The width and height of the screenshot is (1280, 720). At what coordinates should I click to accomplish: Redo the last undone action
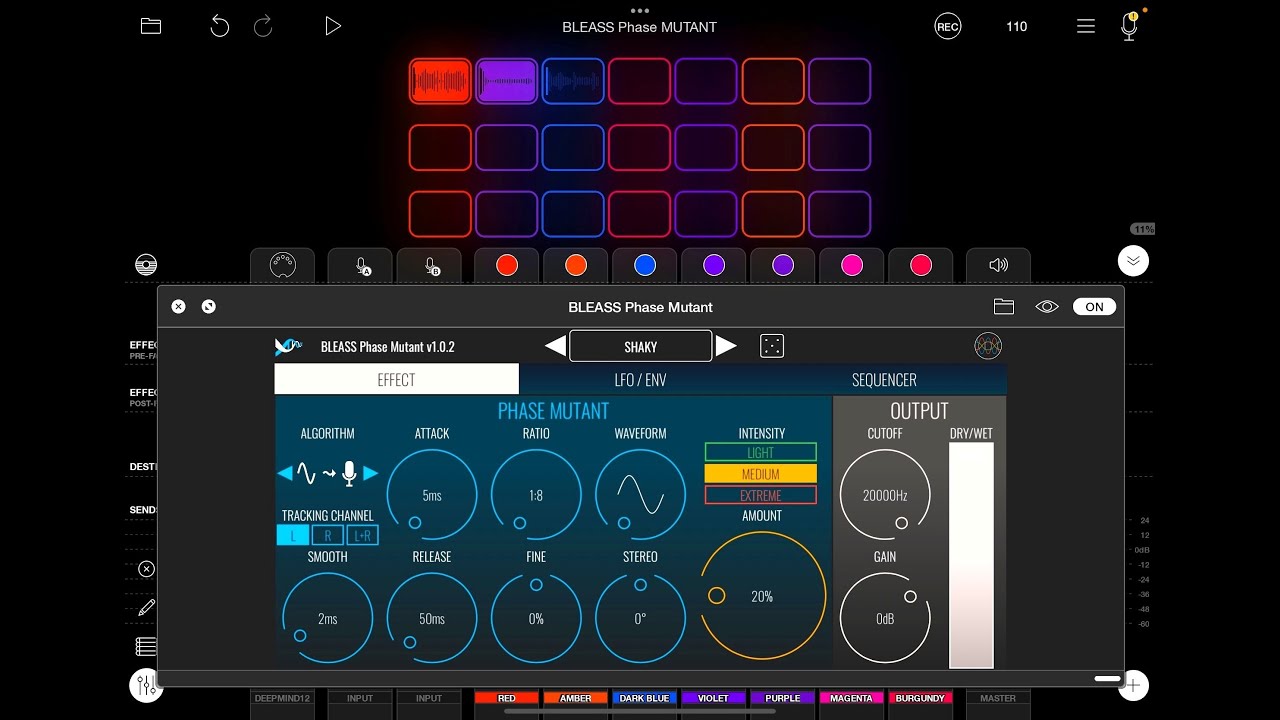tap(263, 27)
